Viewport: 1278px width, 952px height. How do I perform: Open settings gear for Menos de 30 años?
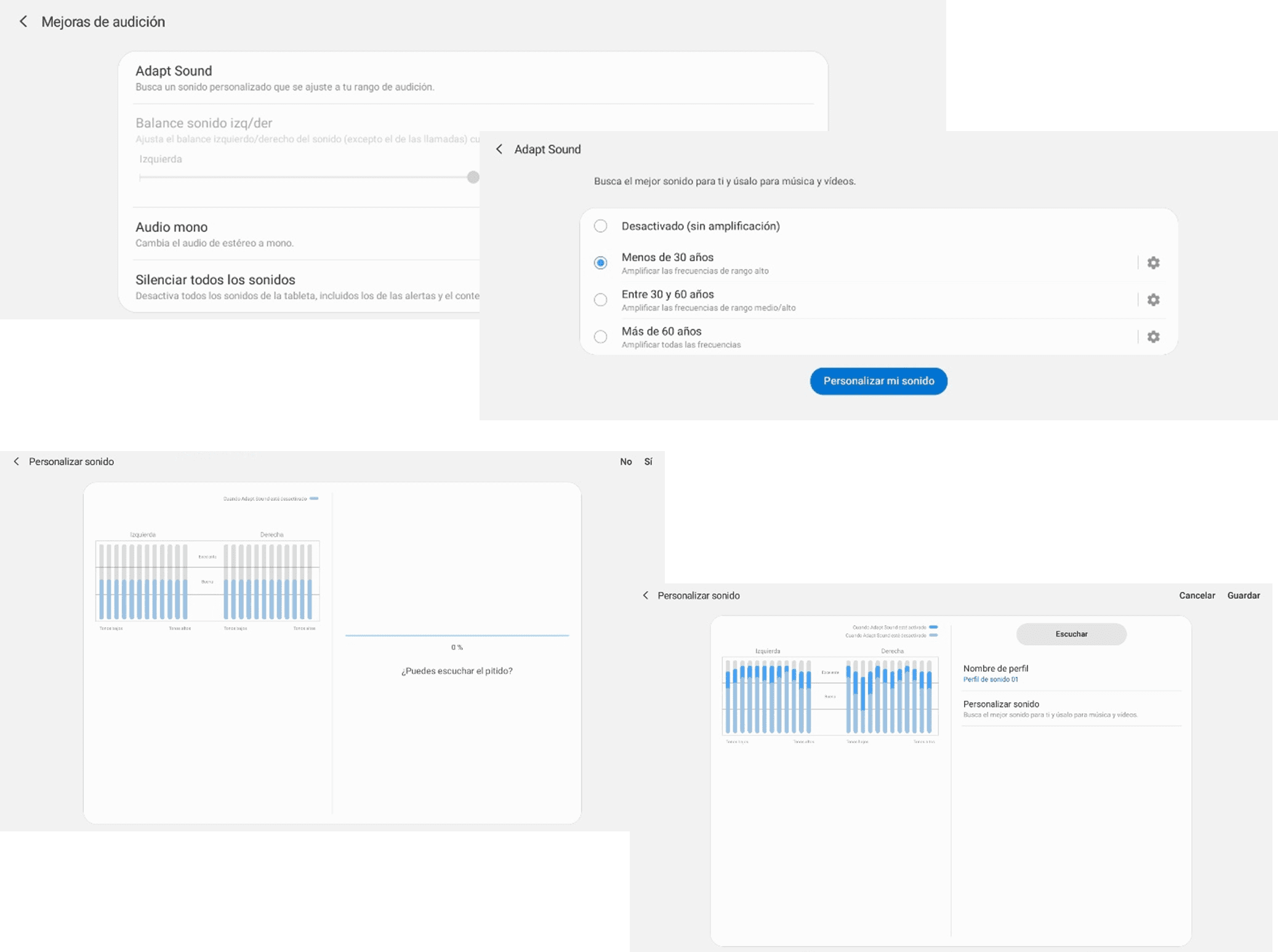coord(1153,263)
